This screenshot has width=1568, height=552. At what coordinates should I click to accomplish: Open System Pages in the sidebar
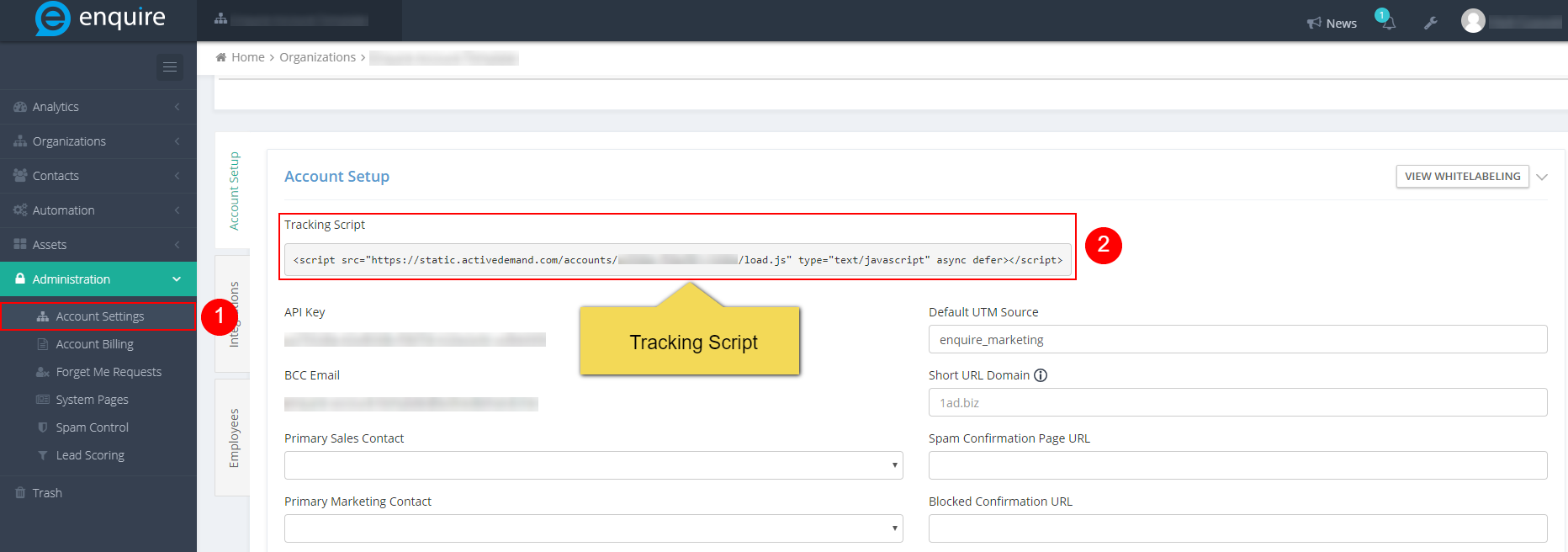[x=93, y=400]
